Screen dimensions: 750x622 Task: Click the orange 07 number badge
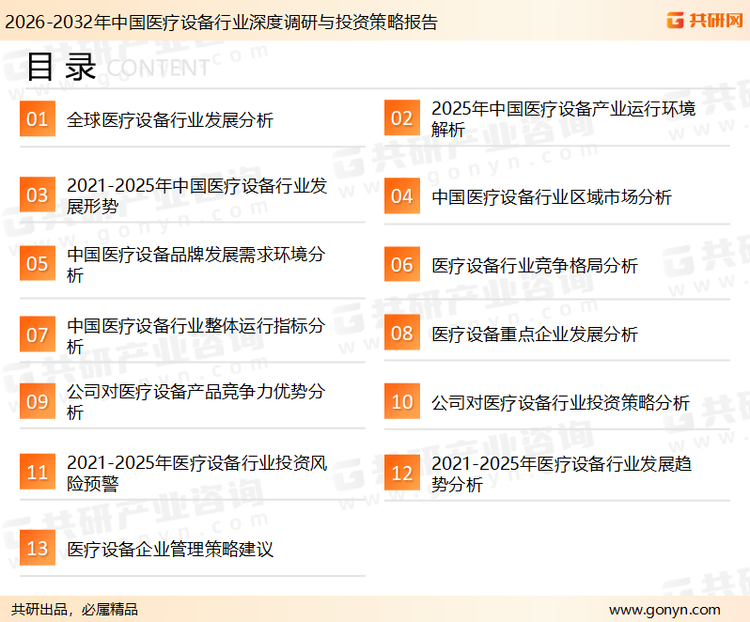[x=37, y=334]
